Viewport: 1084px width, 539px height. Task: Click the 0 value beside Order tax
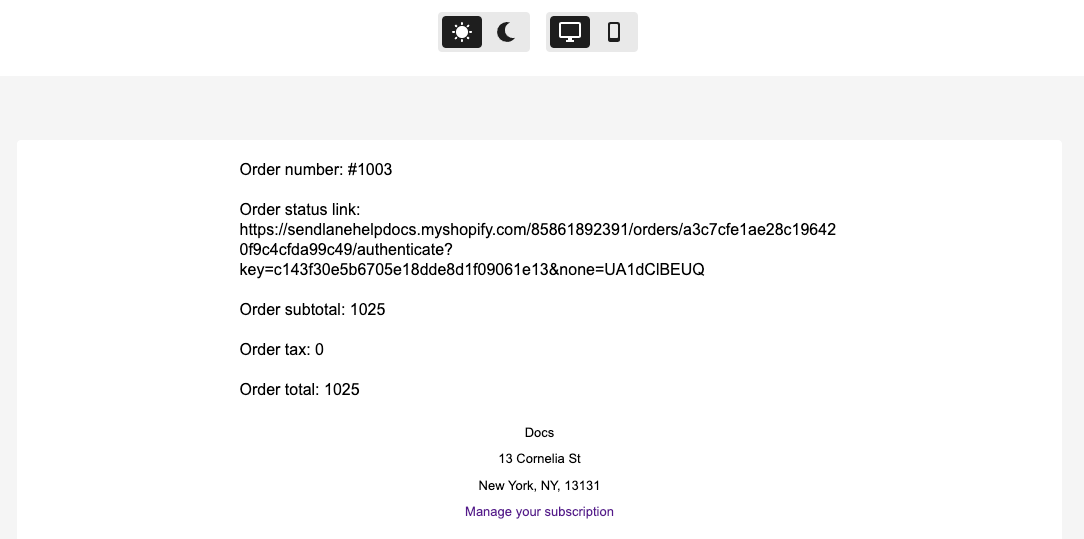(x=319, y=350)
